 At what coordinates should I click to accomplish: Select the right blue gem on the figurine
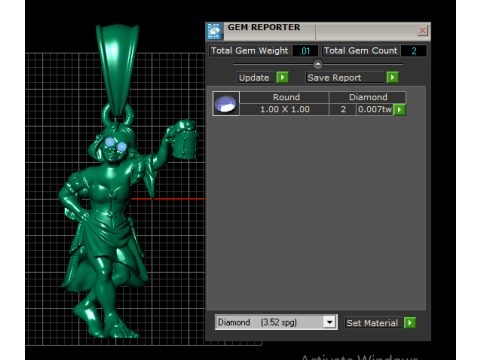click(122, 146)
